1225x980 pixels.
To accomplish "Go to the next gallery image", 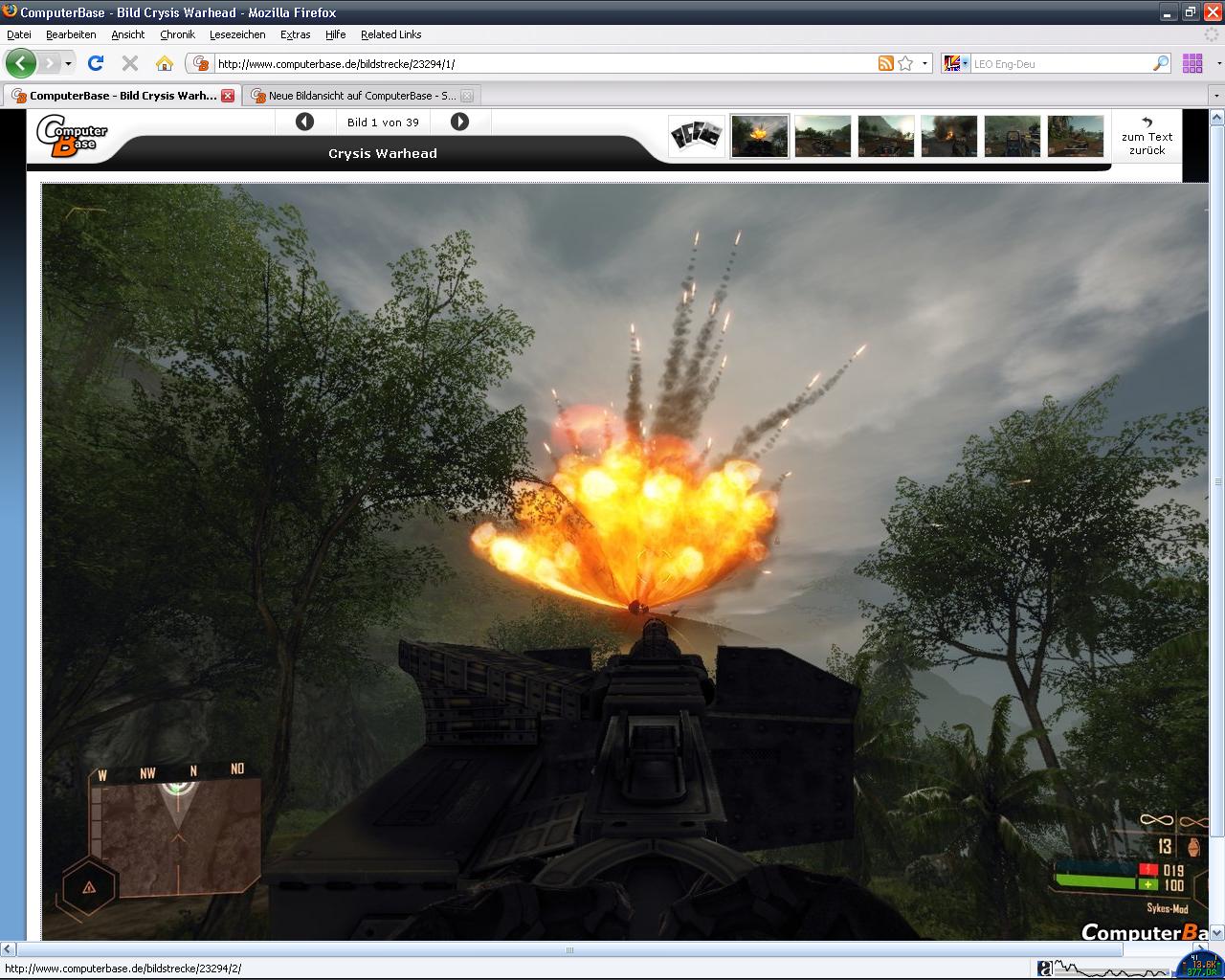I will coord(459,122).
